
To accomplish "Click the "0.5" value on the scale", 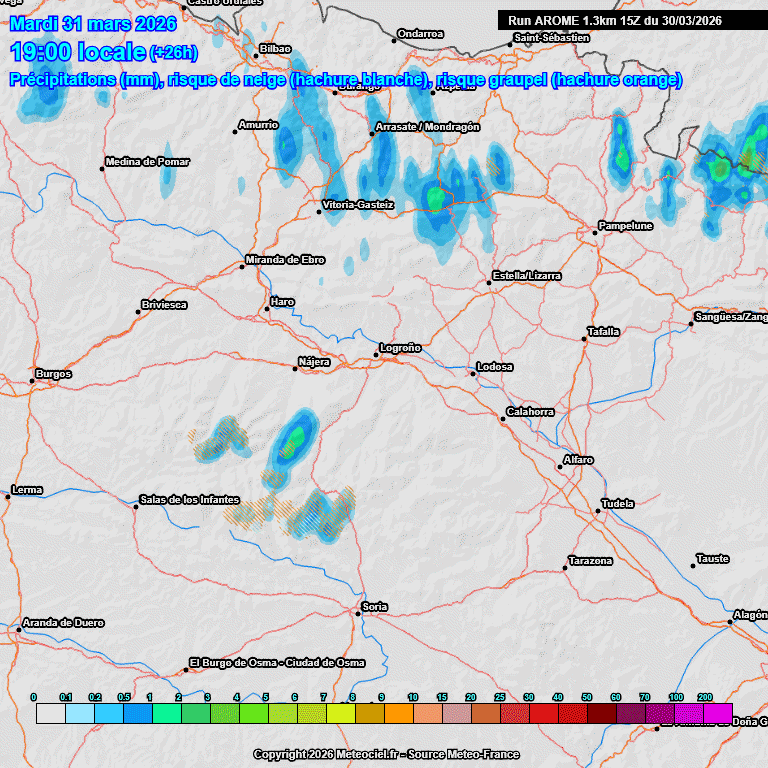I will click(124, 697).
